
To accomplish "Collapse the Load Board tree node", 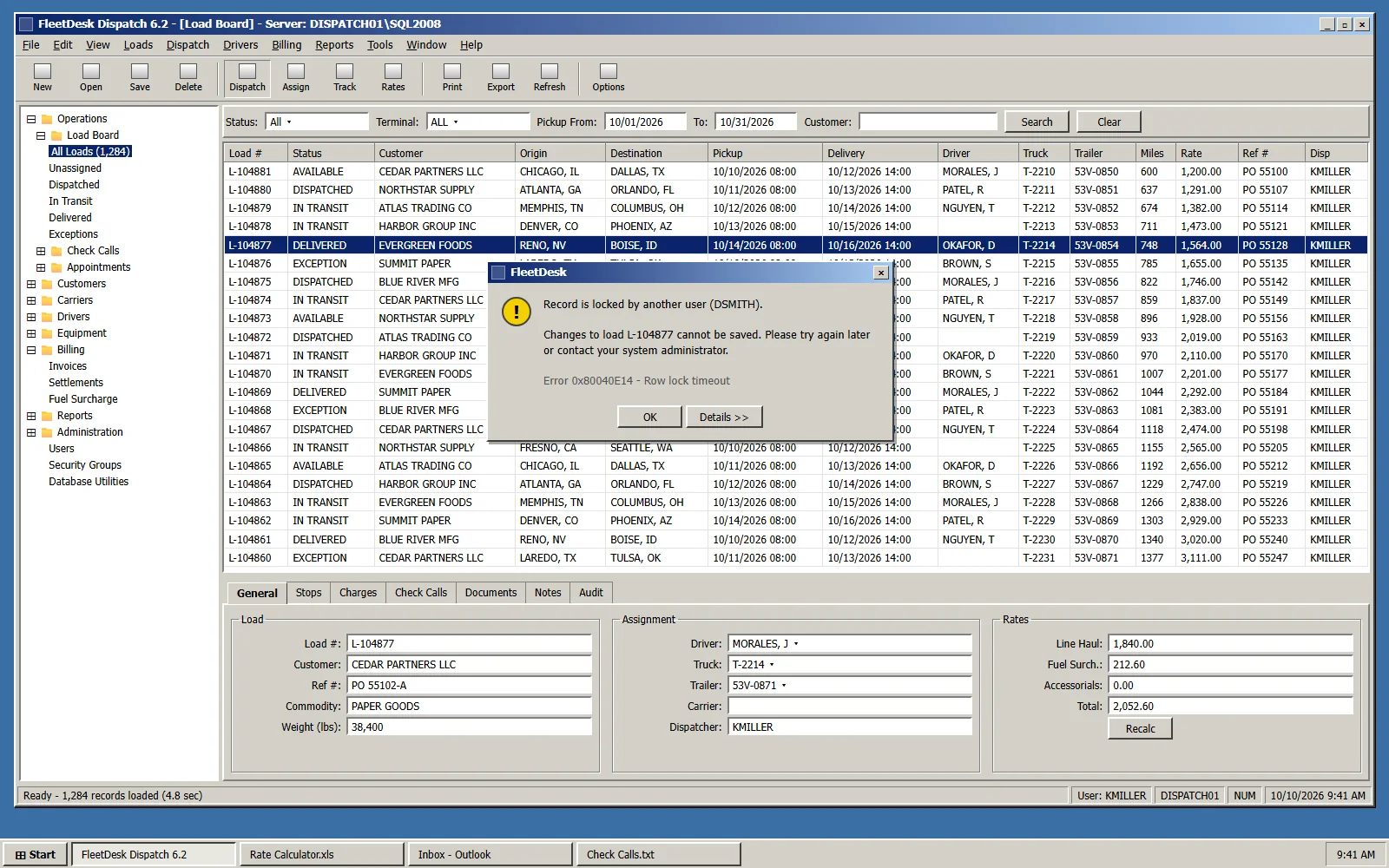I will [41, 135].
